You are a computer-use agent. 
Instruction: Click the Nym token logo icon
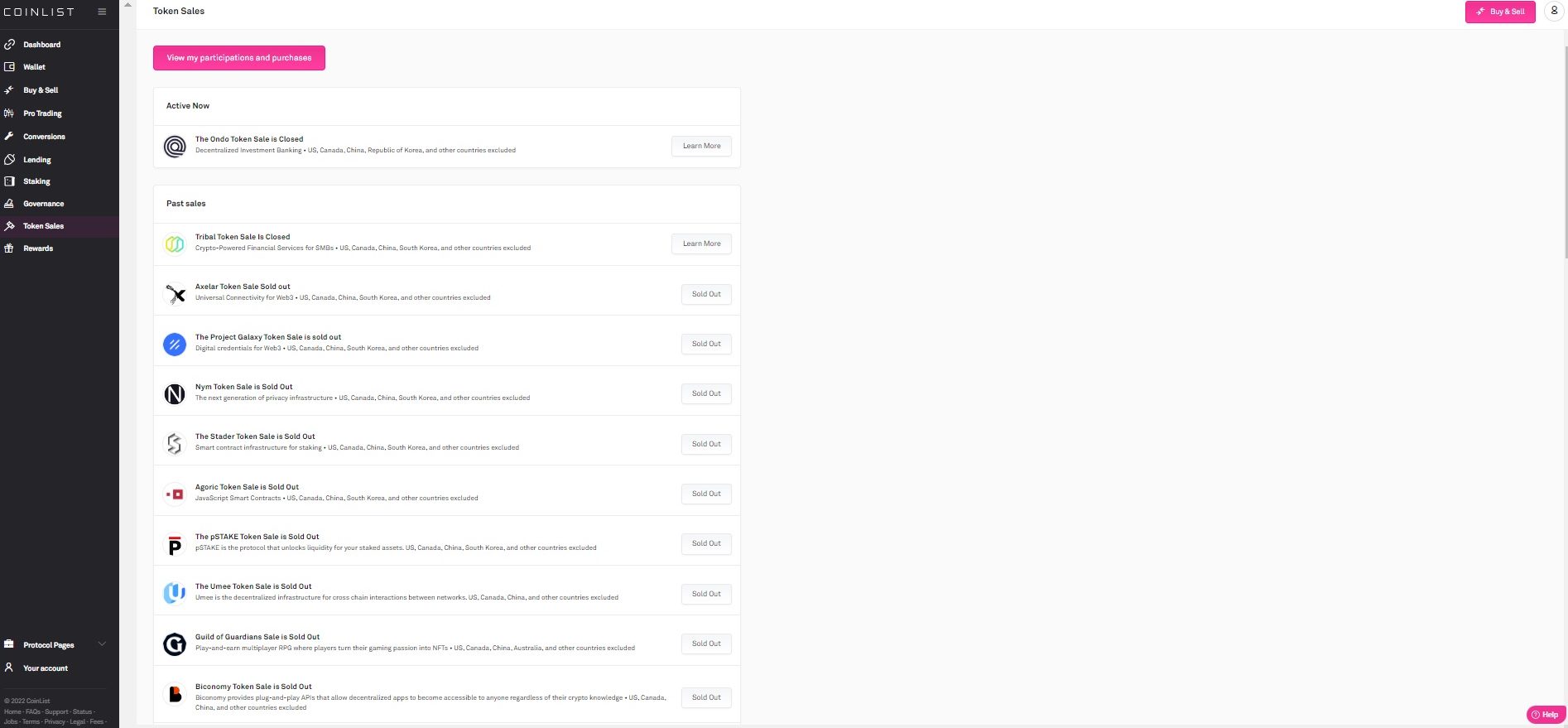pyautogui.click(x=175, y=394)
